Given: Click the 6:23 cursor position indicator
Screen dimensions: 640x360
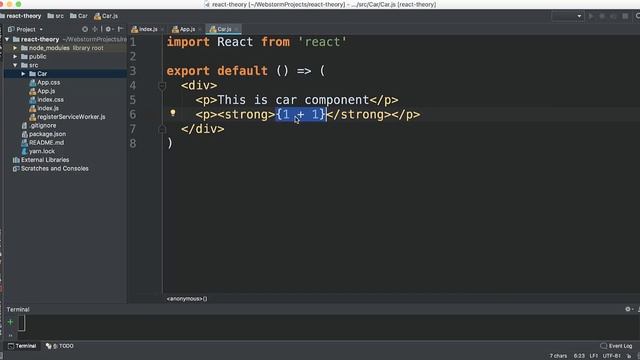Looking at the screenshot, I should click(579, 356).
